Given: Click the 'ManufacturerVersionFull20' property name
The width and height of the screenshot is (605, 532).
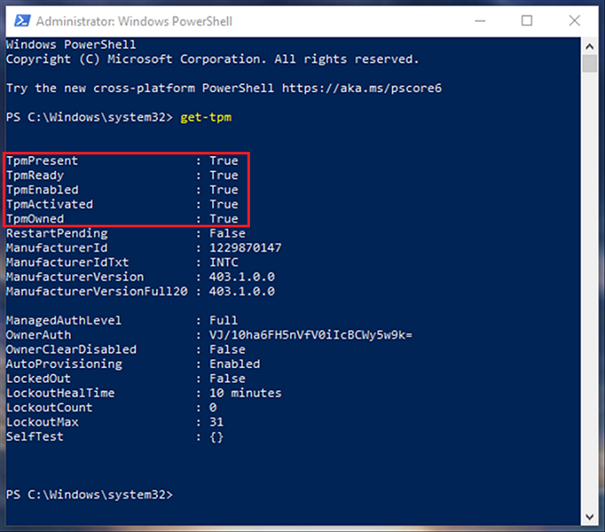Looking at the screenshot, I should click(97, 291).
